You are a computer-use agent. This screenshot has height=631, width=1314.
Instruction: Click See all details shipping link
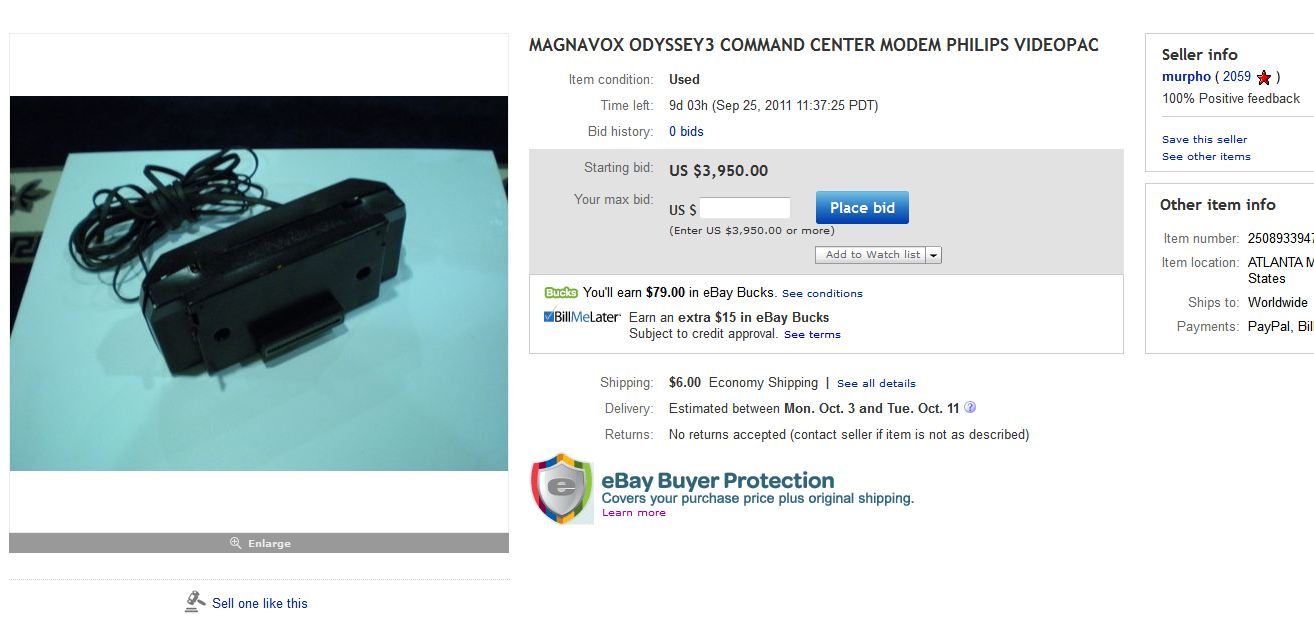(876, 383)
